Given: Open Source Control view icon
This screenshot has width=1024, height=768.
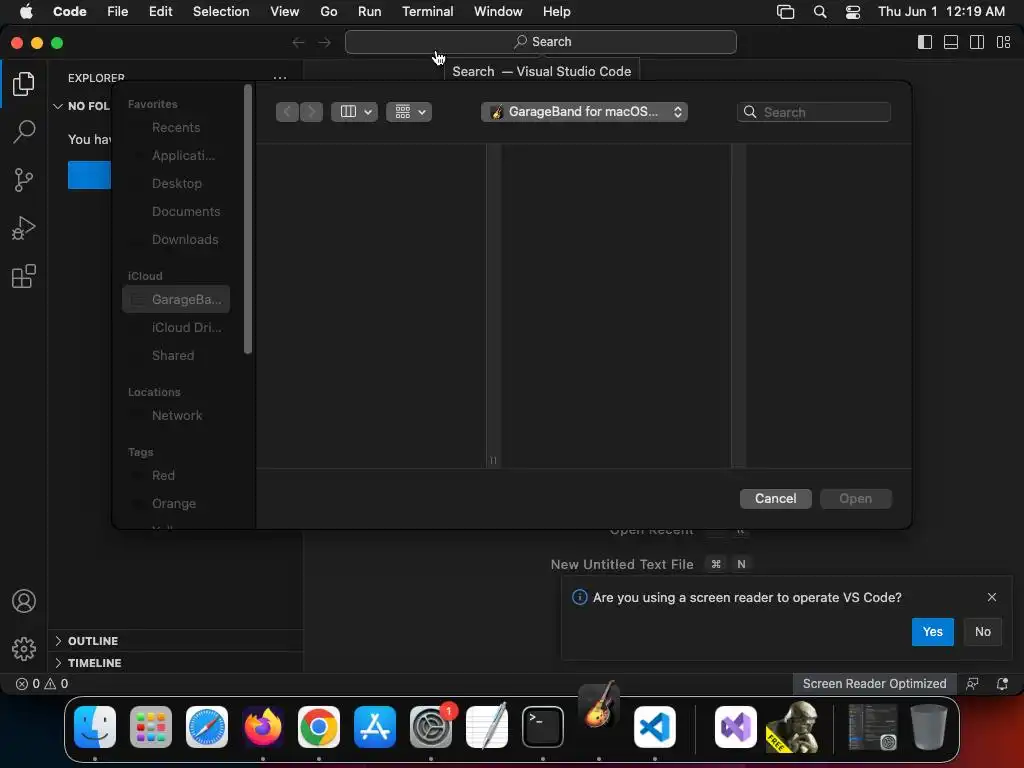Looking at the screenshot, I should click(x=24, y=180).
